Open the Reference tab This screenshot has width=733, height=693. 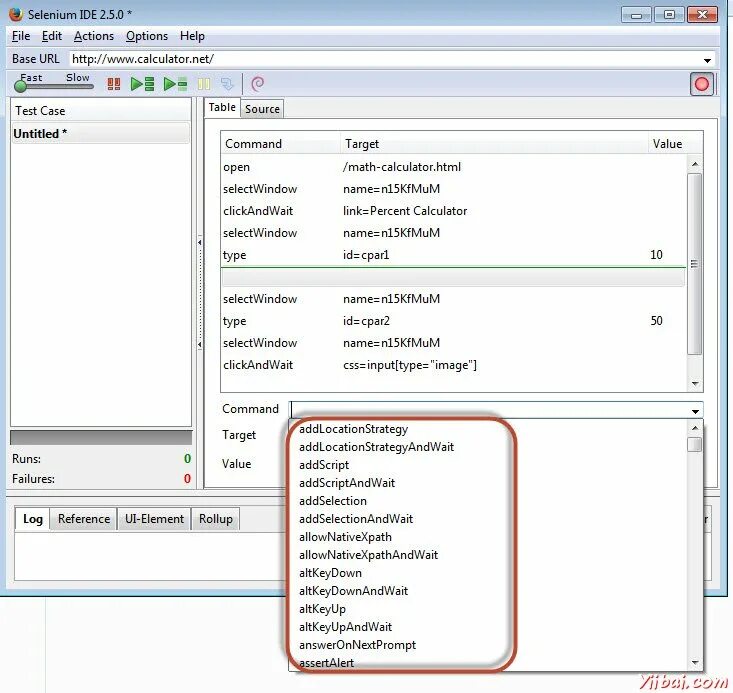coord(84,519)
